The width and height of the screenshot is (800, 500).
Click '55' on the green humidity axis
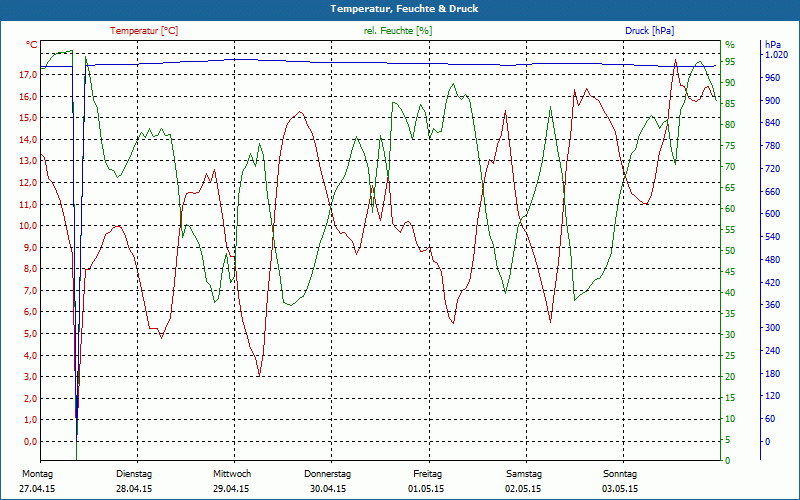(730, 230)
